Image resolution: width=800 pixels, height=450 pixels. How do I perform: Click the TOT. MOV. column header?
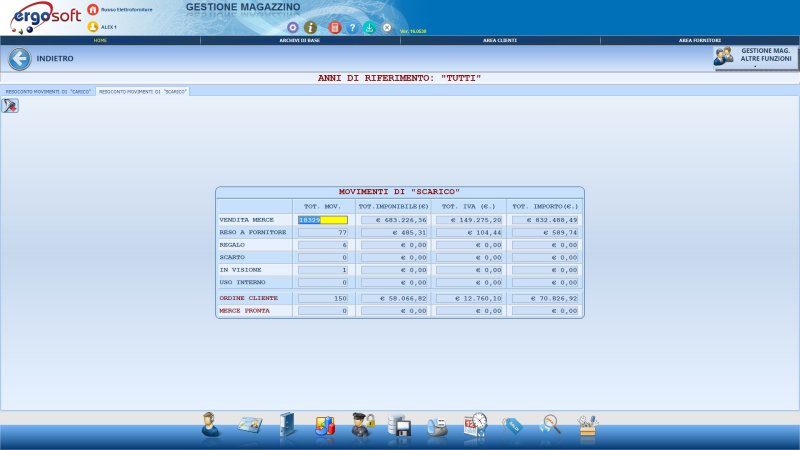tap(322, 207)
